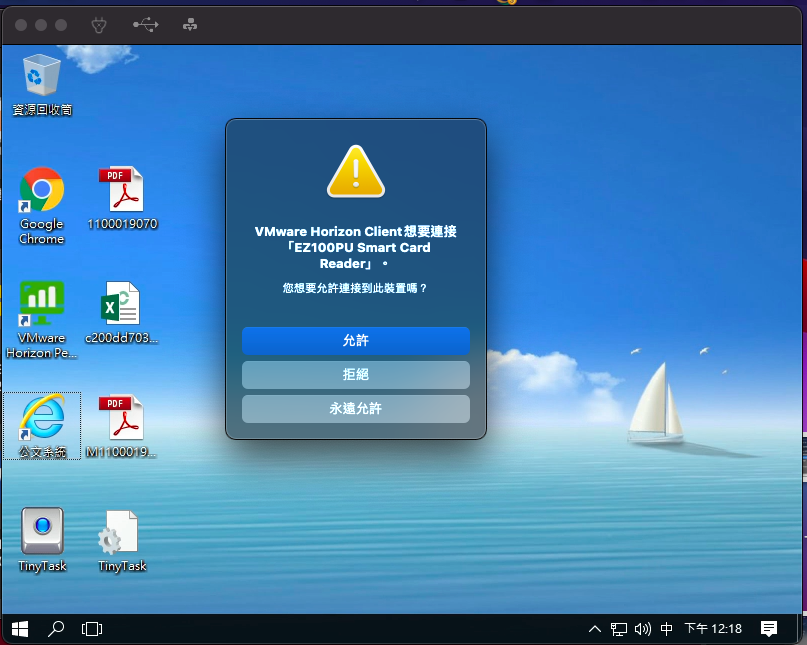Open the network devices icon in title bar

[190, 25]
